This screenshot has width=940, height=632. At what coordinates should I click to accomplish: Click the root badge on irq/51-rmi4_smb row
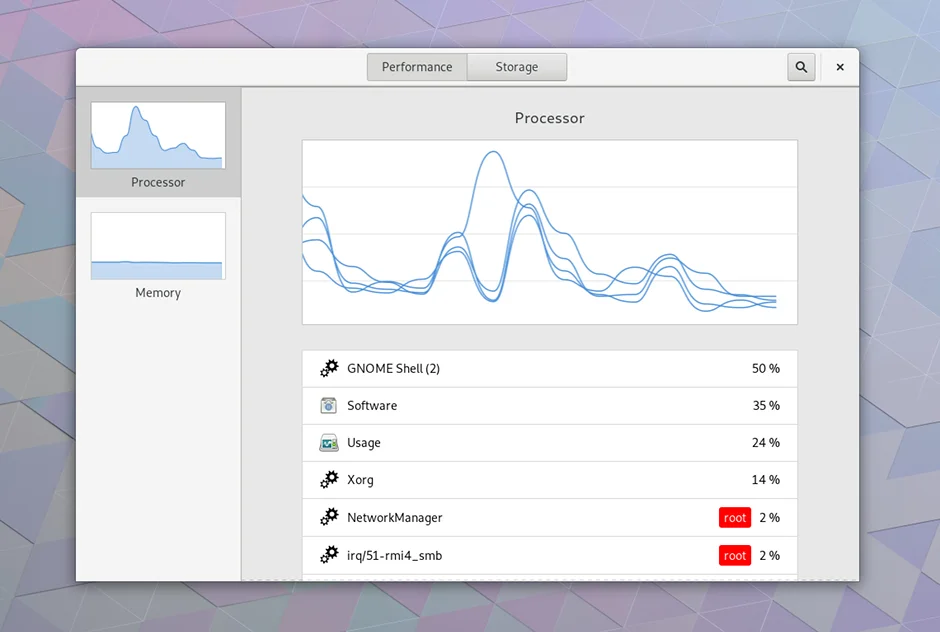[x=735, y=555]
